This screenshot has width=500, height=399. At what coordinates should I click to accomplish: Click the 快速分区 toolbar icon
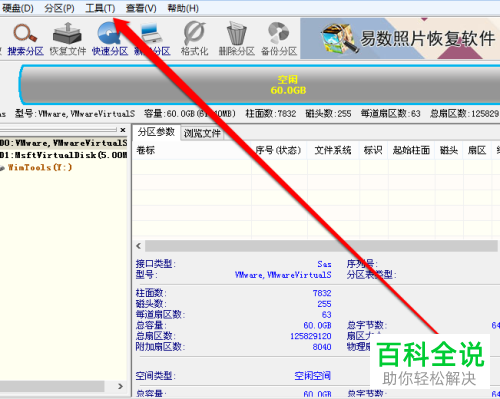coord(109,33)
